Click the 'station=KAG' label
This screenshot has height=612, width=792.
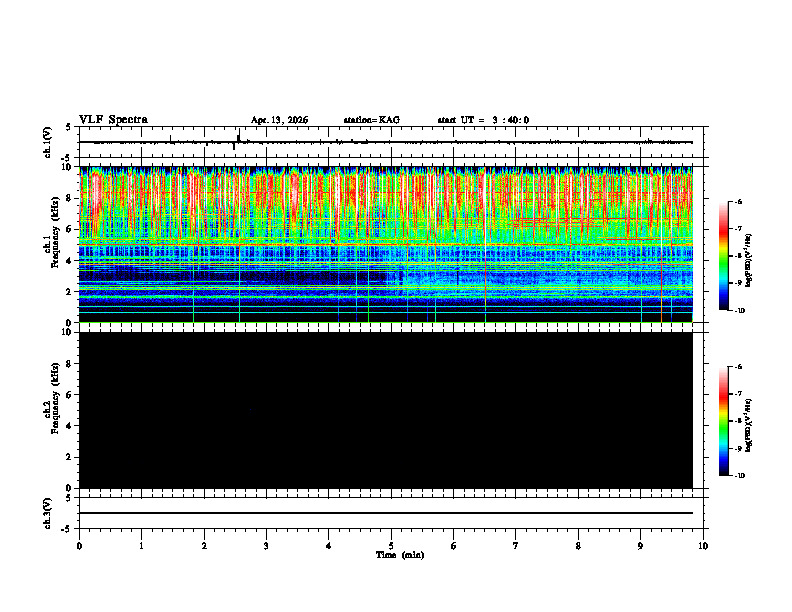[372, 120]
